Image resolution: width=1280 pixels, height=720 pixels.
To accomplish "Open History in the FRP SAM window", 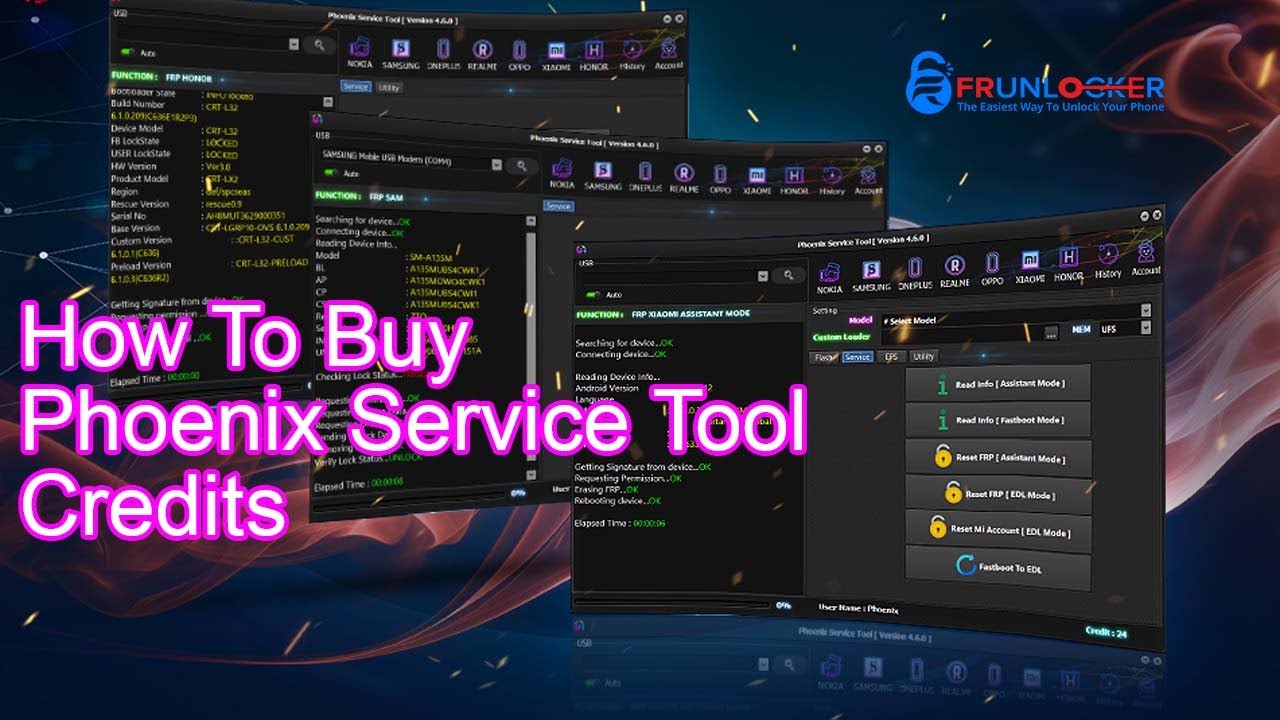I will (x=832, y=181).
